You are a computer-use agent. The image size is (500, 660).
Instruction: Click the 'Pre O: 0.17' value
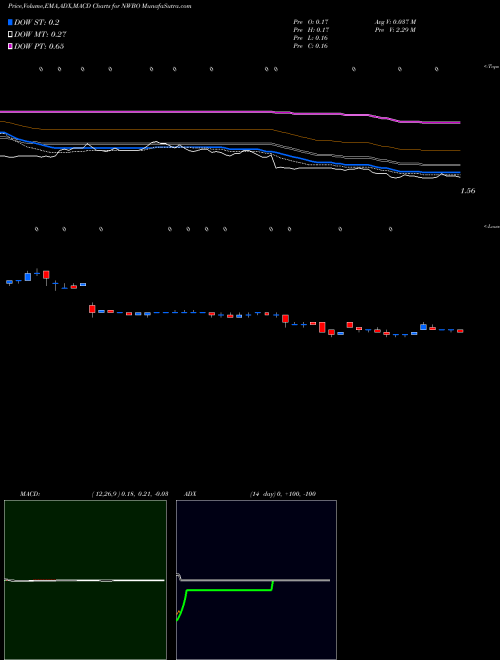coord(311,21)
